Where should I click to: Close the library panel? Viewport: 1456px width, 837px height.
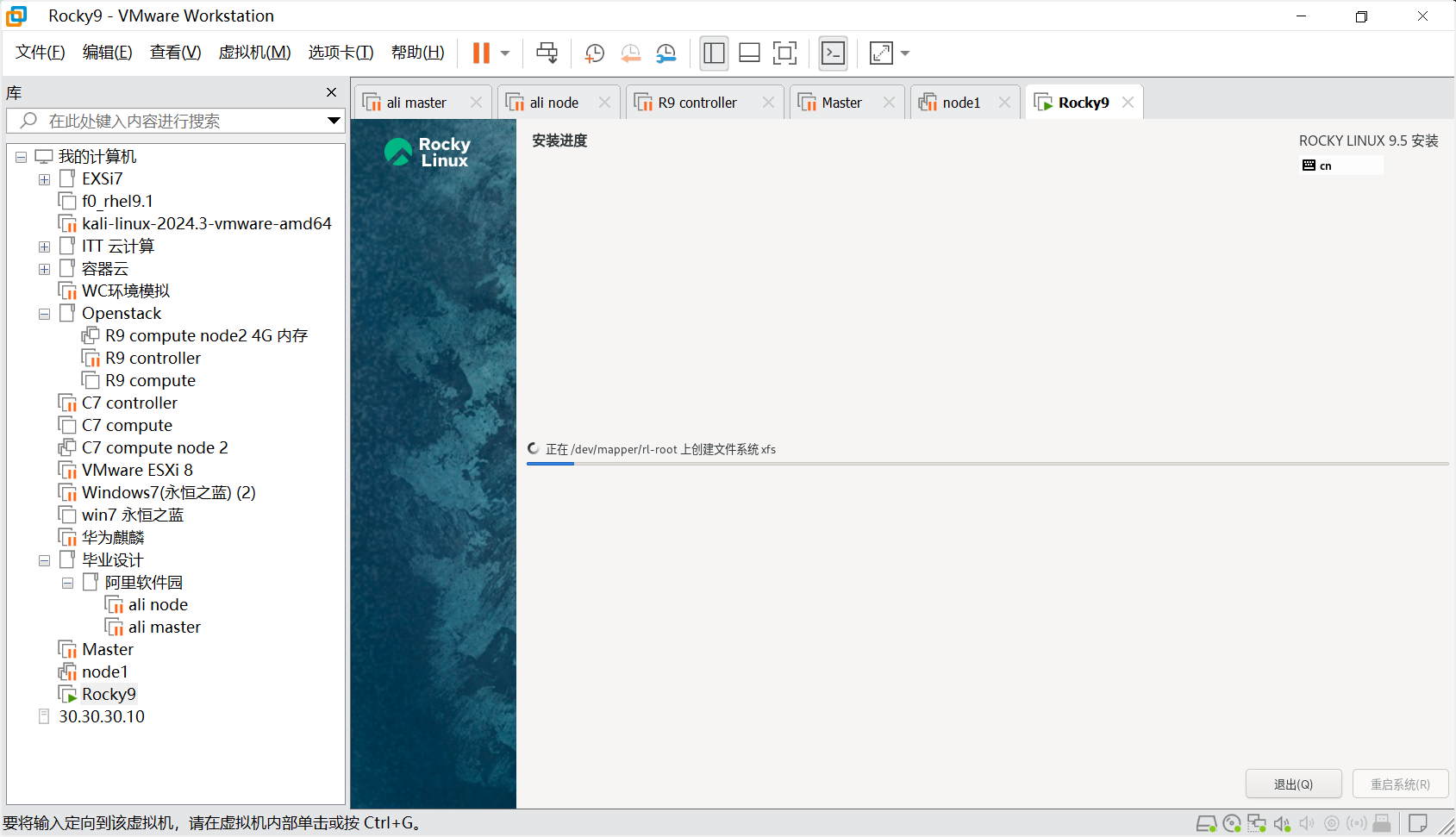(x=331, y=92)
